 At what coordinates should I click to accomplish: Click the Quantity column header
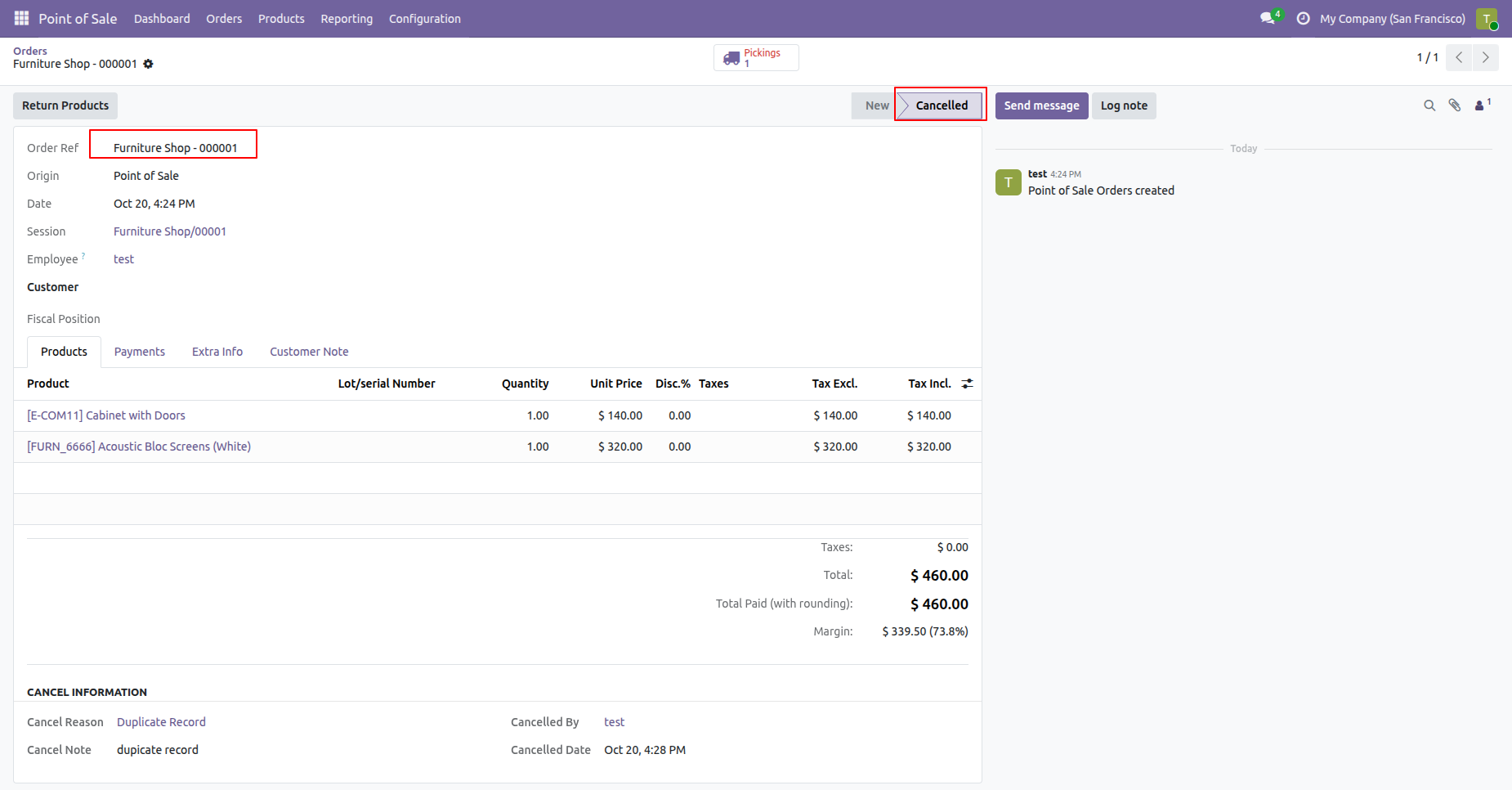(x=525, y=384)
